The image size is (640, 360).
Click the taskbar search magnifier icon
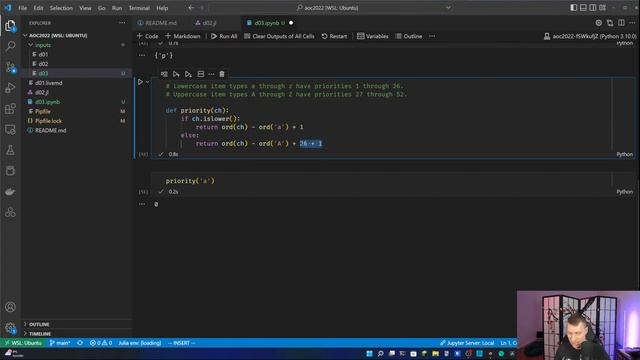click(x=380, y=353)
